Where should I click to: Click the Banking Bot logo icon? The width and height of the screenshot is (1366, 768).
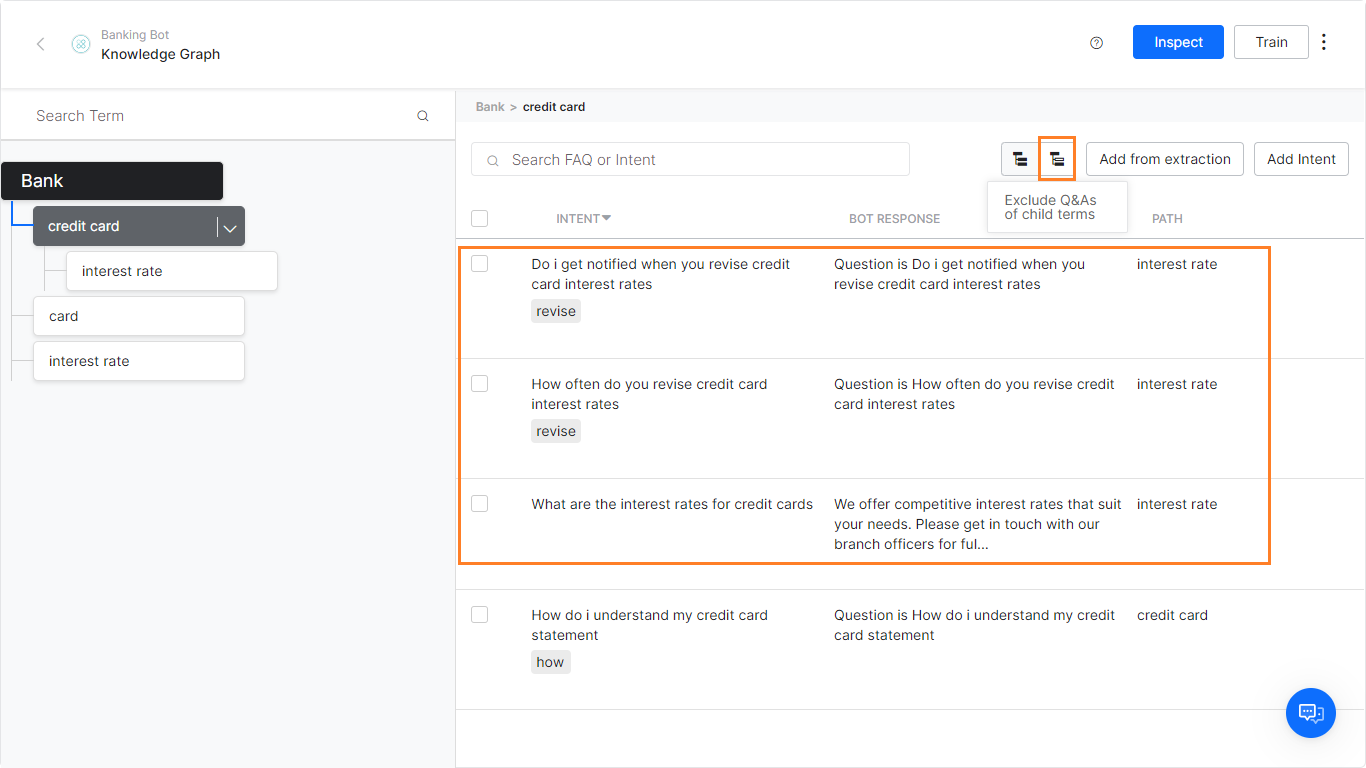click(x=80, y=44)
